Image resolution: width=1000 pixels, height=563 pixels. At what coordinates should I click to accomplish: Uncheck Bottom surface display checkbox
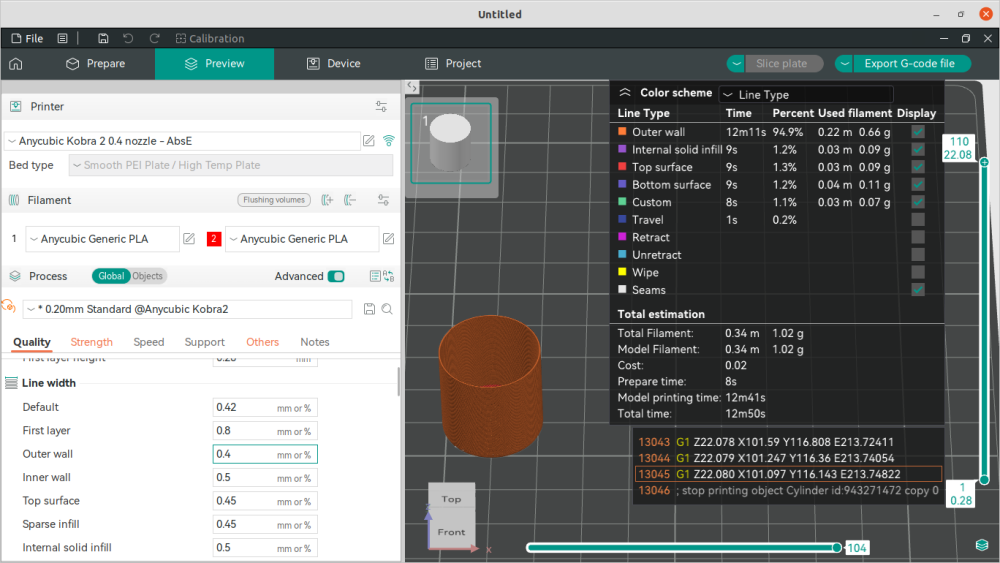pos(918,184)
